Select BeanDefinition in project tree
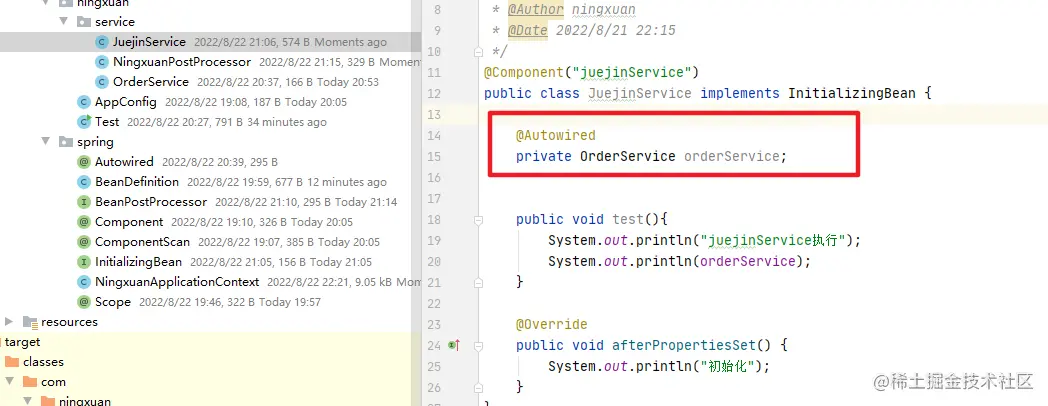1048x406 pixels. tap(211, 182)
